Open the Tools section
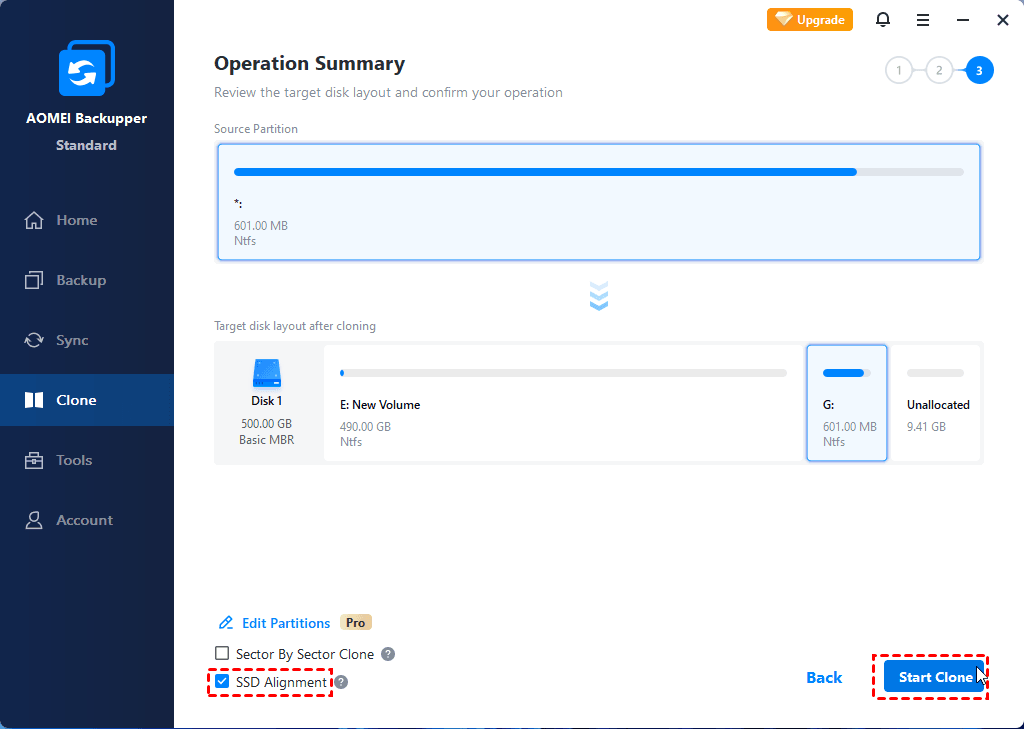1024x729 pixels. click(87, 460)
